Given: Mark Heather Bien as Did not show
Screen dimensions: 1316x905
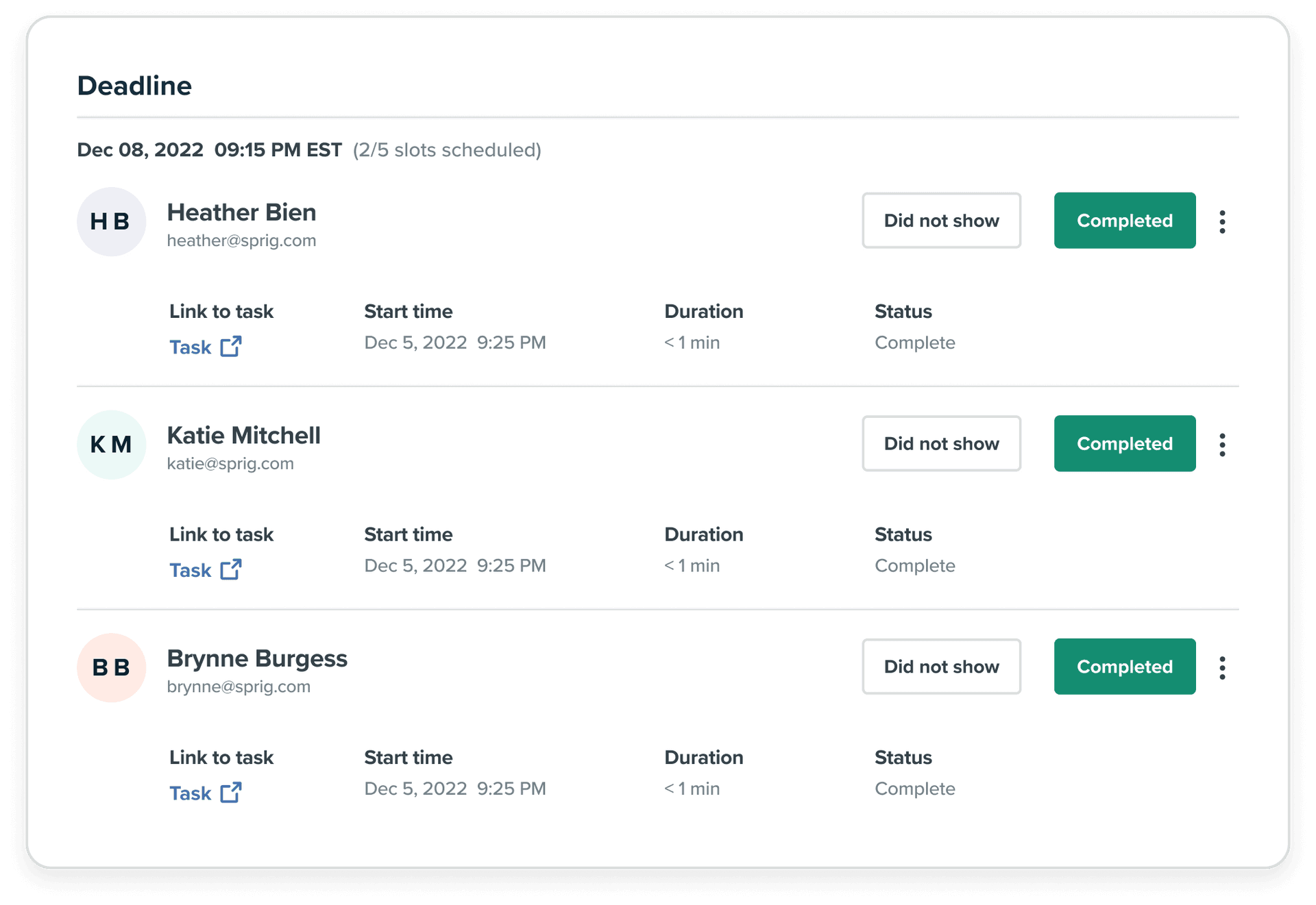Looking at the screenshot, I should pyautogui.click(x=941, y=221).
